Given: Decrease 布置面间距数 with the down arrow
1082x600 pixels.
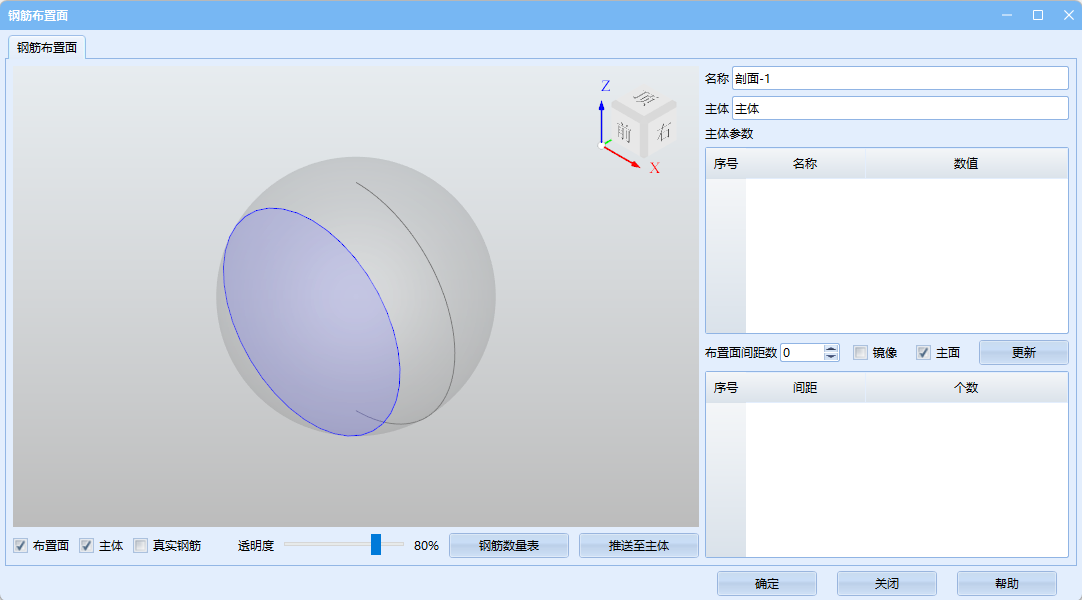Looking at the screenshot, I should [x=831, y=357].
